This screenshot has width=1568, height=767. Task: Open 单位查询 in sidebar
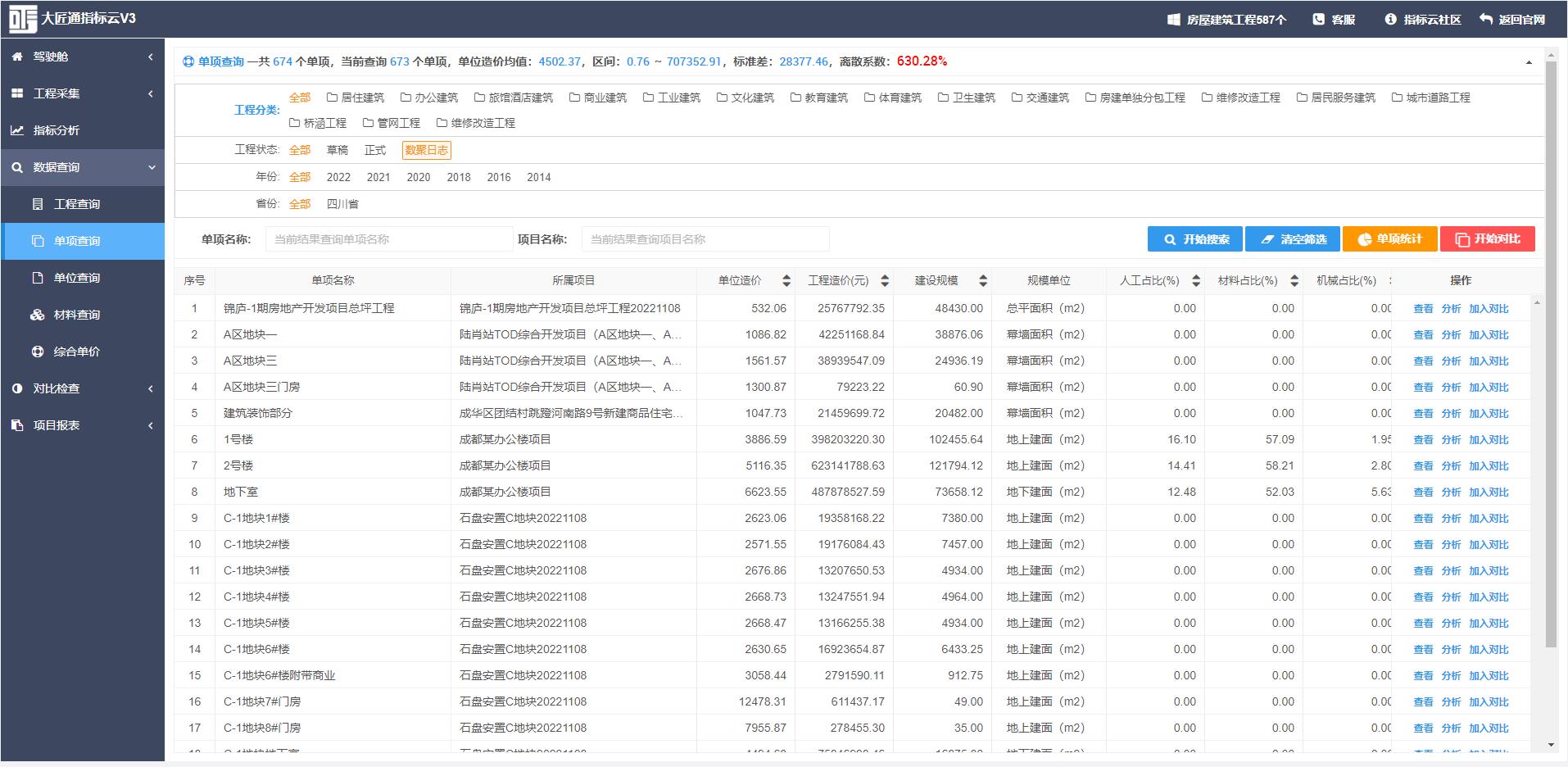point(83,278)
